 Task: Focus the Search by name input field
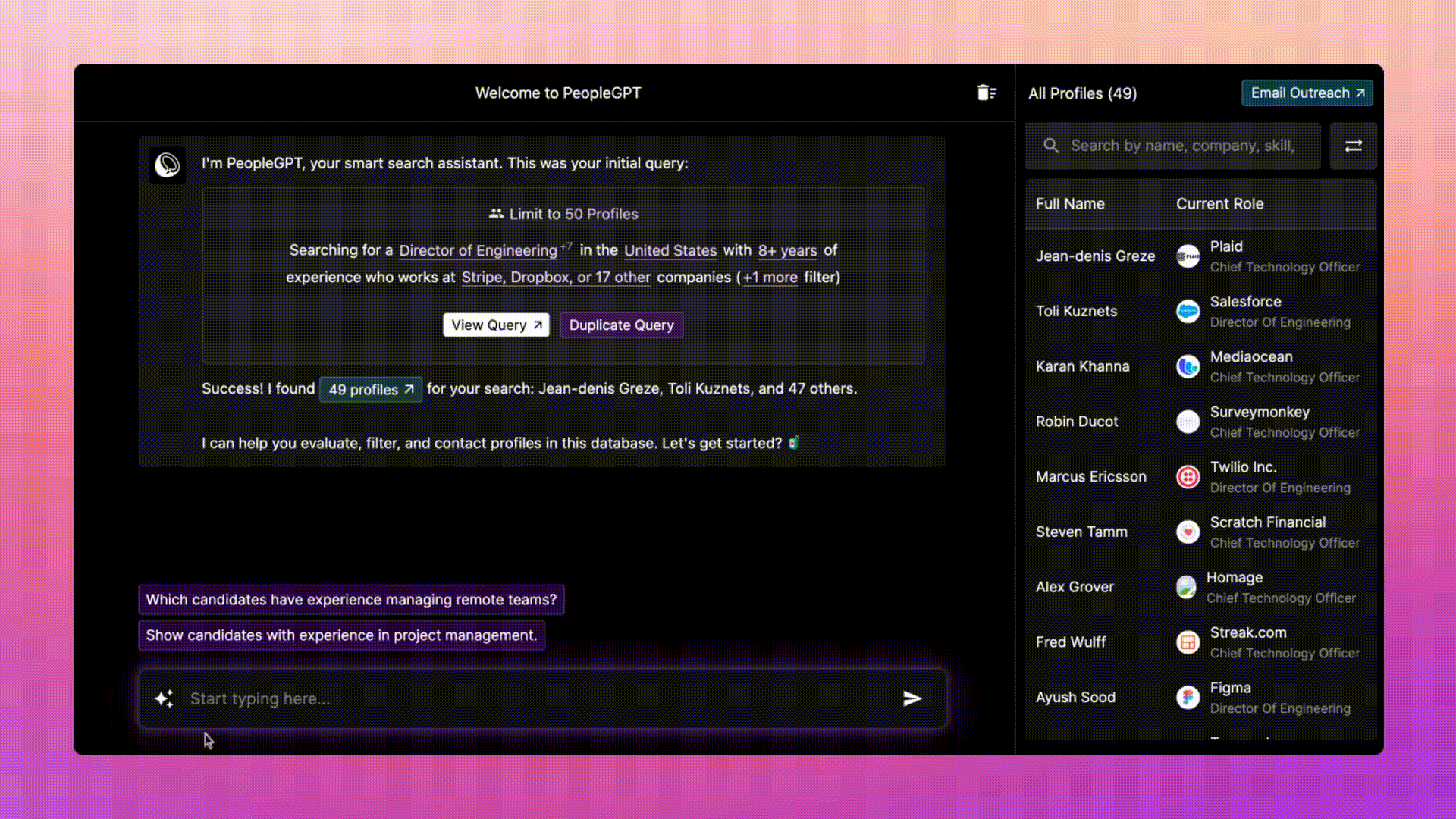point(1181,146)
